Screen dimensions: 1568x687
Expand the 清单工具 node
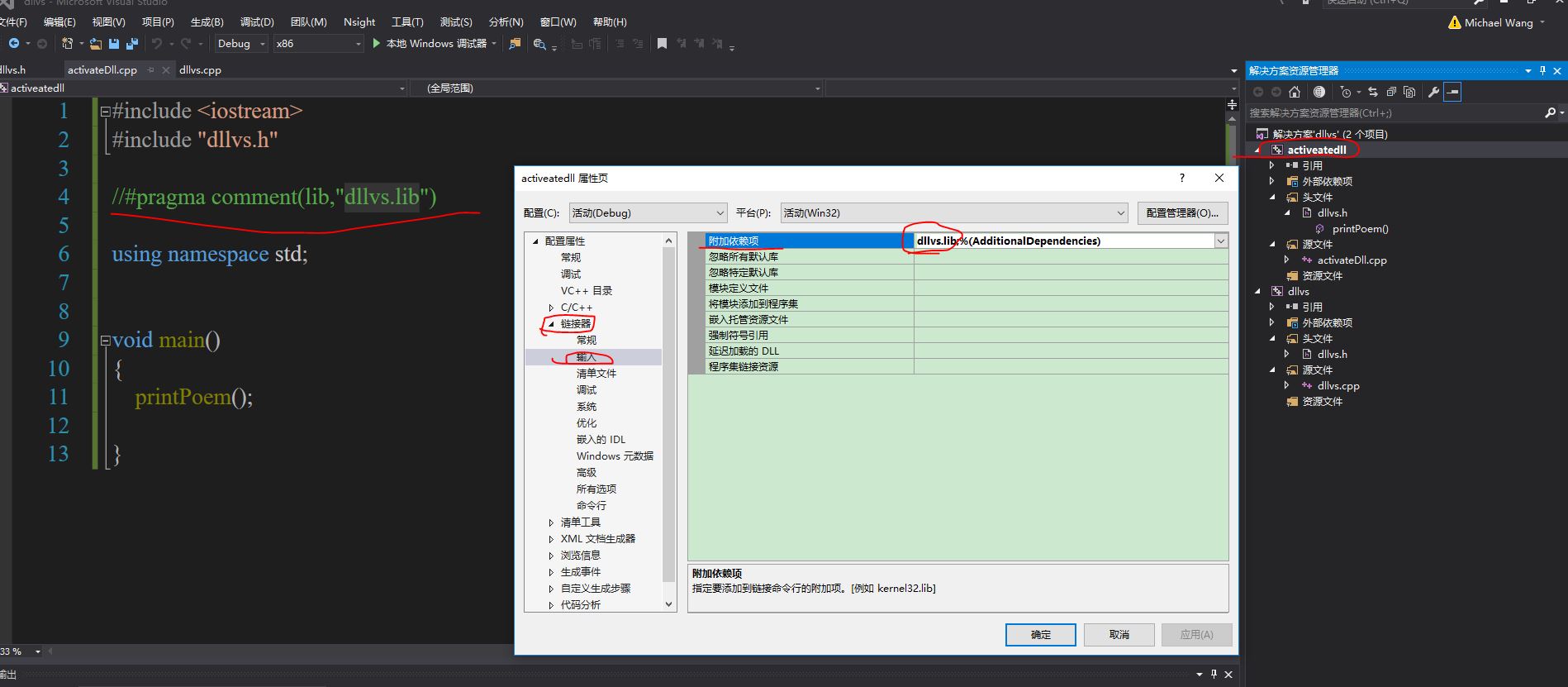click(x=551, y=522)
